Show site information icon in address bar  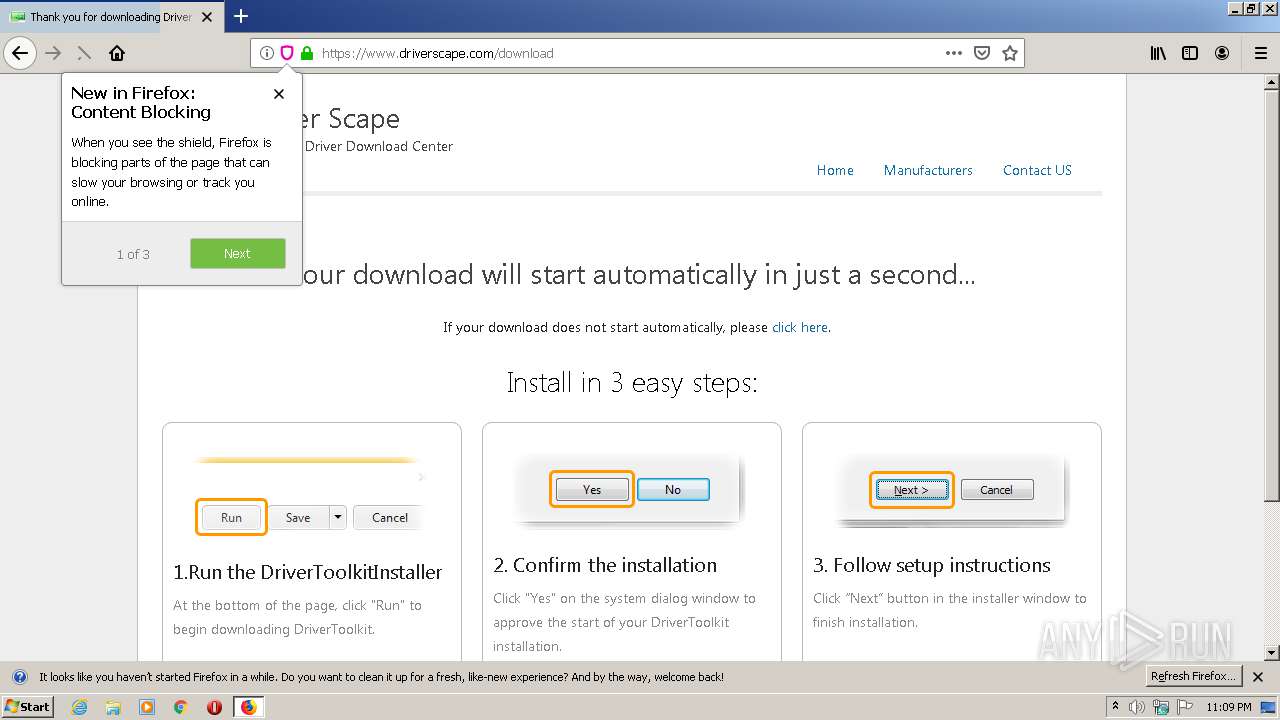(x=267, y=53)
